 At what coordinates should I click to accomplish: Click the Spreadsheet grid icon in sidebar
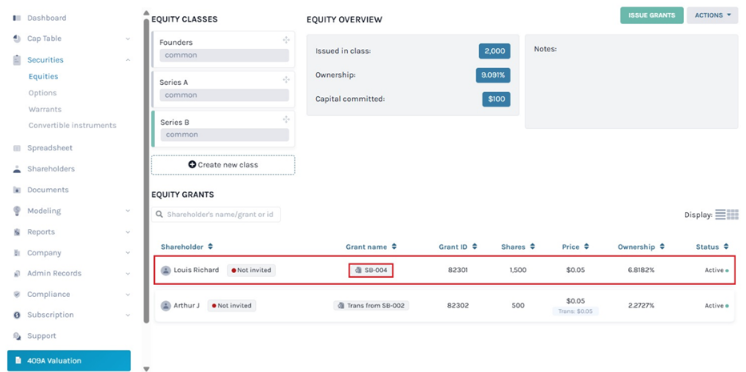click(17, 148)
